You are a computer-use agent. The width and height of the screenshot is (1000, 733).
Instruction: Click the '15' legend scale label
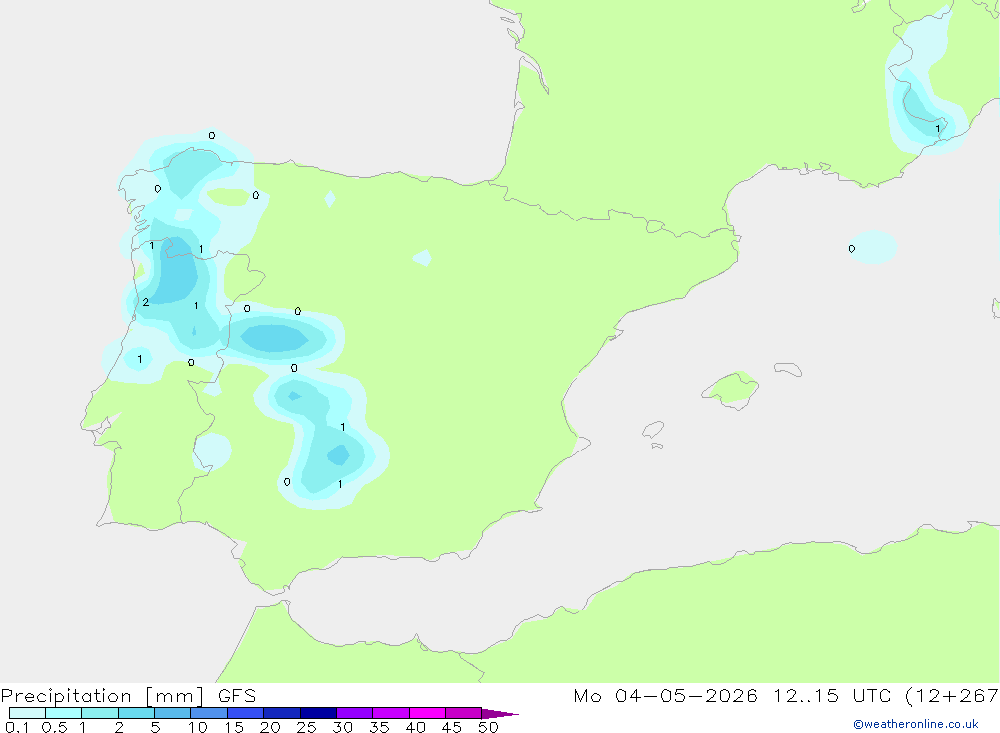[x=234, y=727]
